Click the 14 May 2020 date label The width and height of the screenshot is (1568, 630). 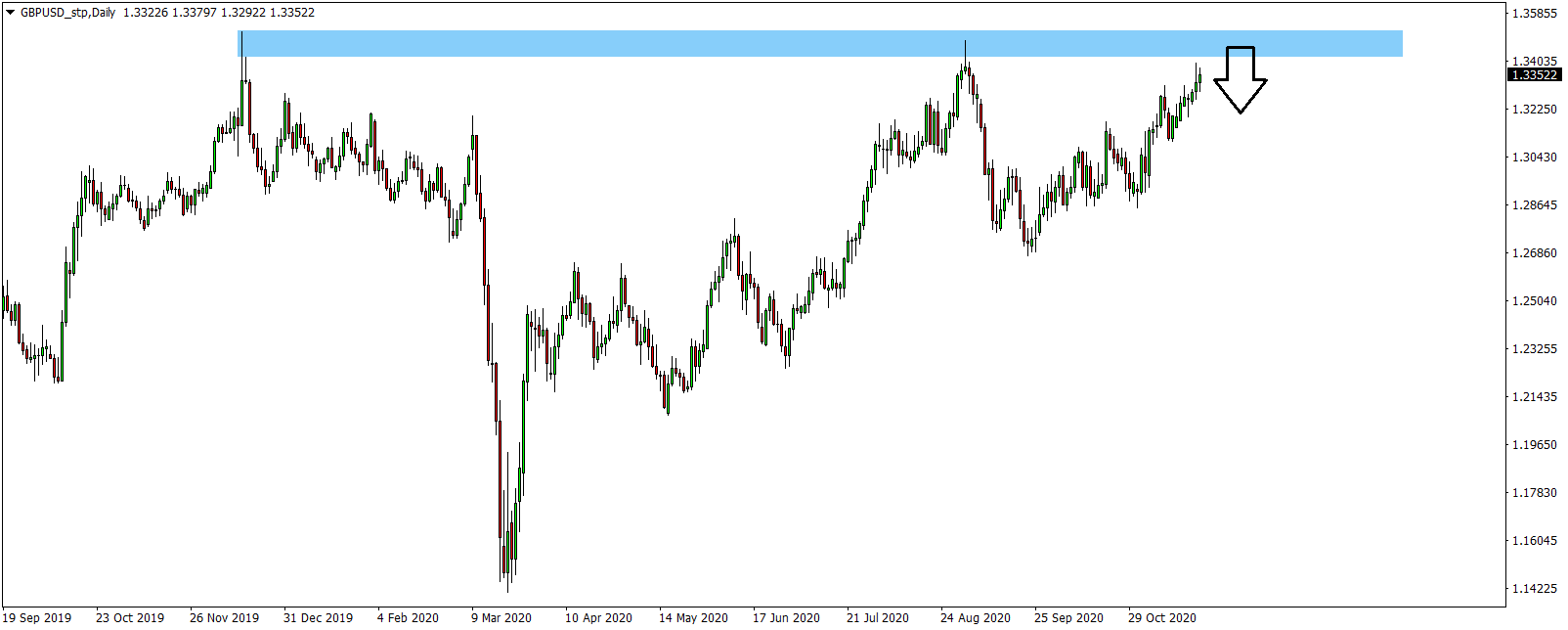tap(694, 618)
